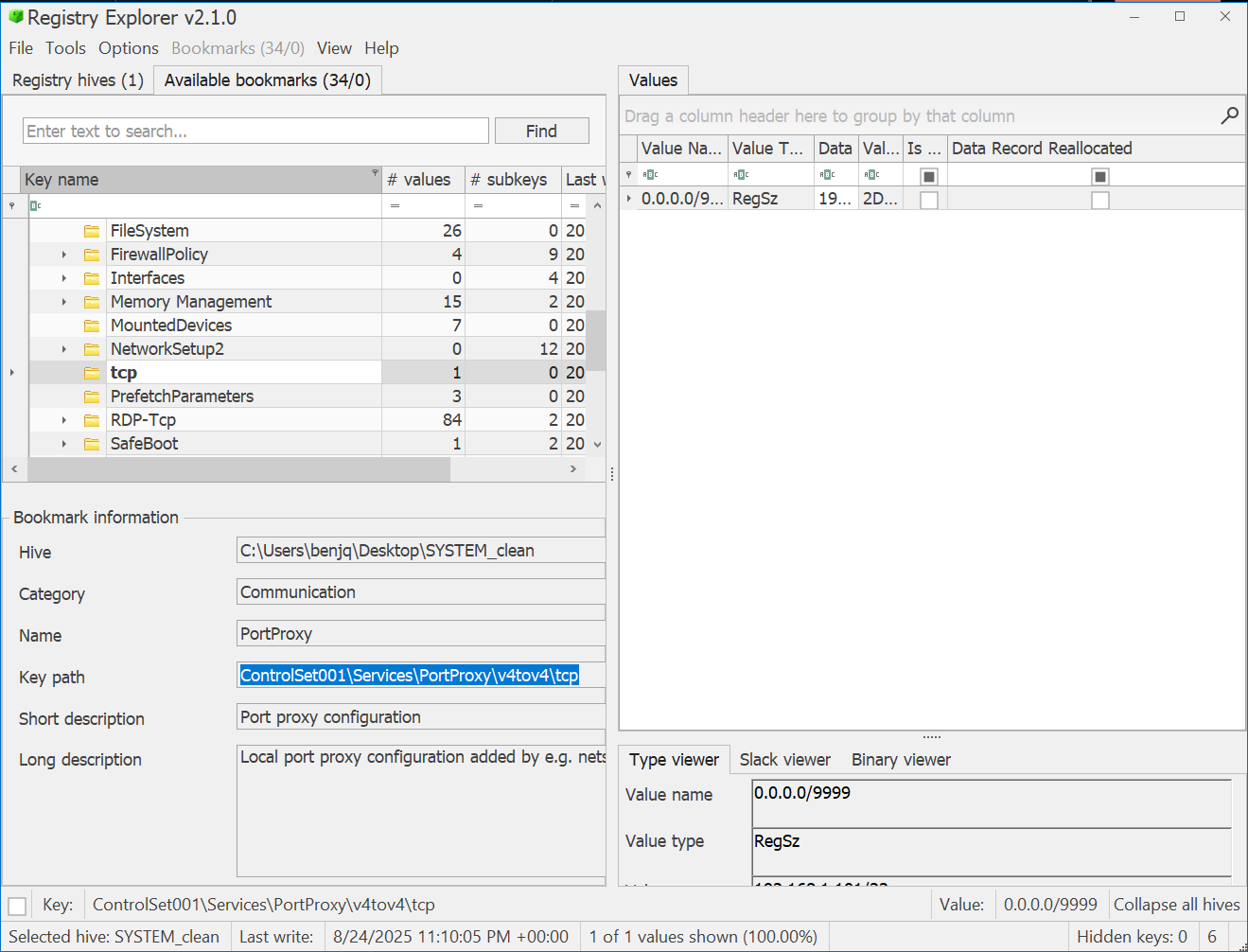Open the Tools menu

click(65, 48)
